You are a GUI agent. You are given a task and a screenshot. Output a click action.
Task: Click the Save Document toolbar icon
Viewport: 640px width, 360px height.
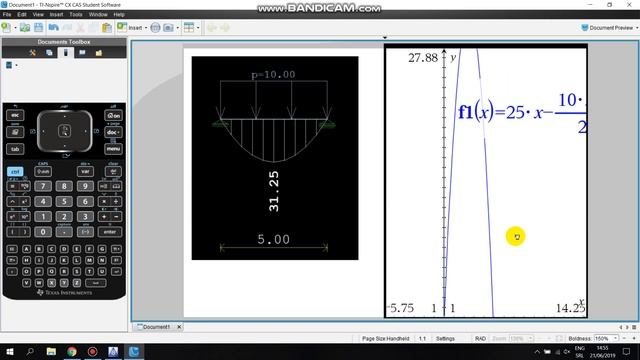point(38,28)
